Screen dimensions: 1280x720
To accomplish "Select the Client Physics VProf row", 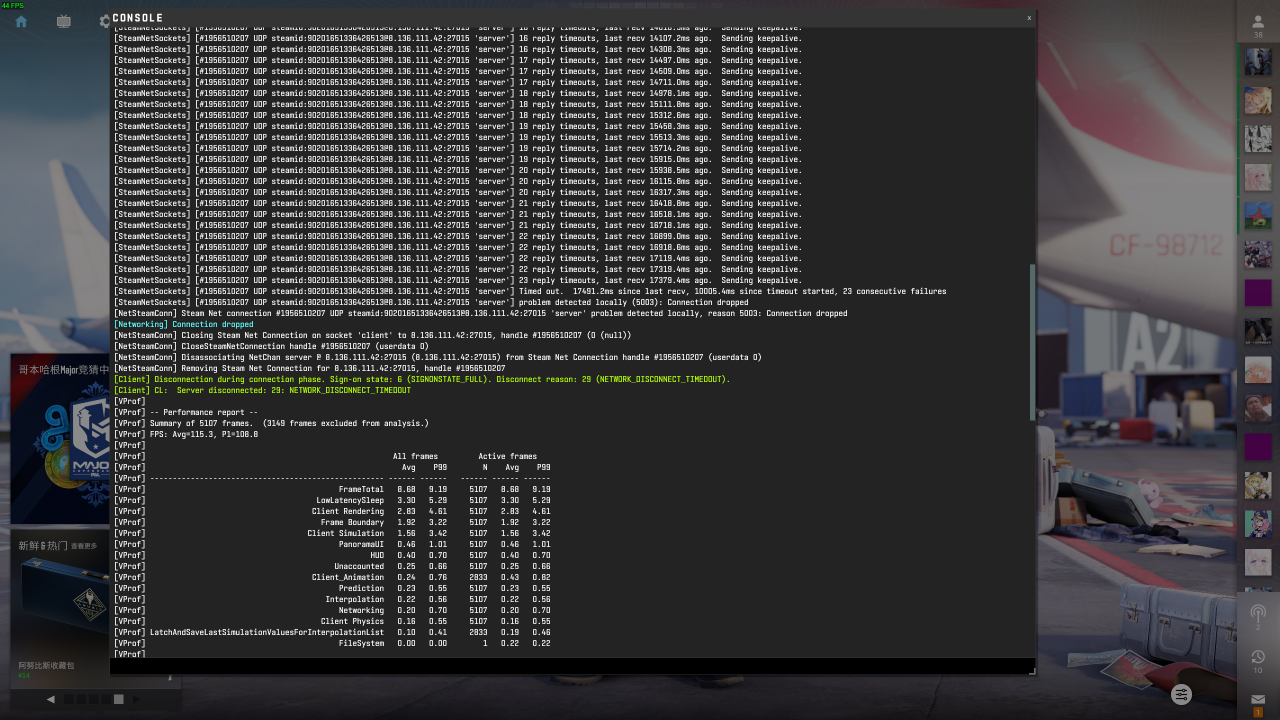I will click(x=332, y=621).
